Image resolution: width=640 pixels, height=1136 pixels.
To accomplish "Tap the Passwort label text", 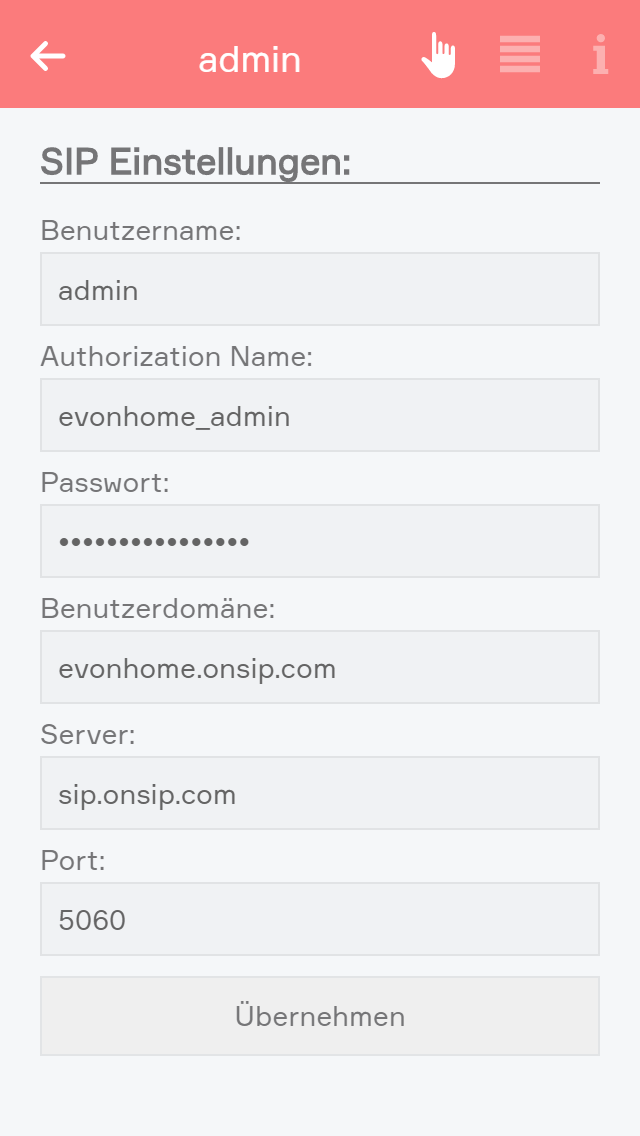I will (x=105, y=483).
